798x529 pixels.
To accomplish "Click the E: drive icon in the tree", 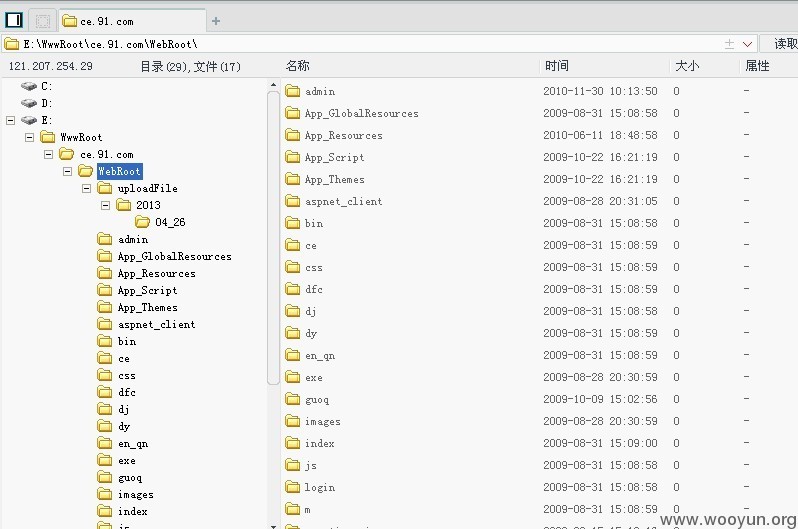I will pyautogui.click(x=29, y=120).
